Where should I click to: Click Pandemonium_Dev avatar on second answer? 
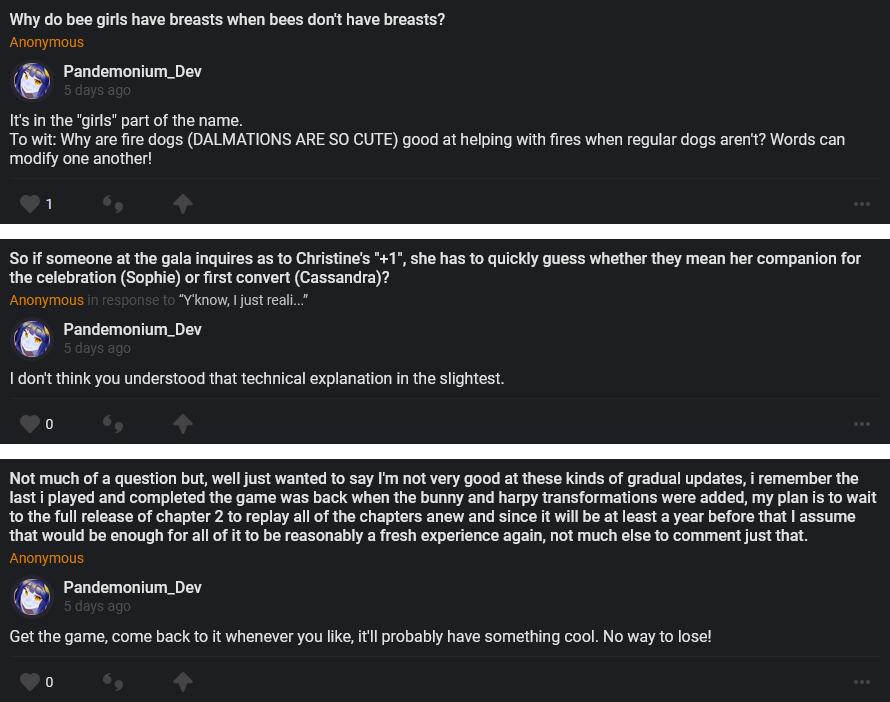(x=32, y=339)
